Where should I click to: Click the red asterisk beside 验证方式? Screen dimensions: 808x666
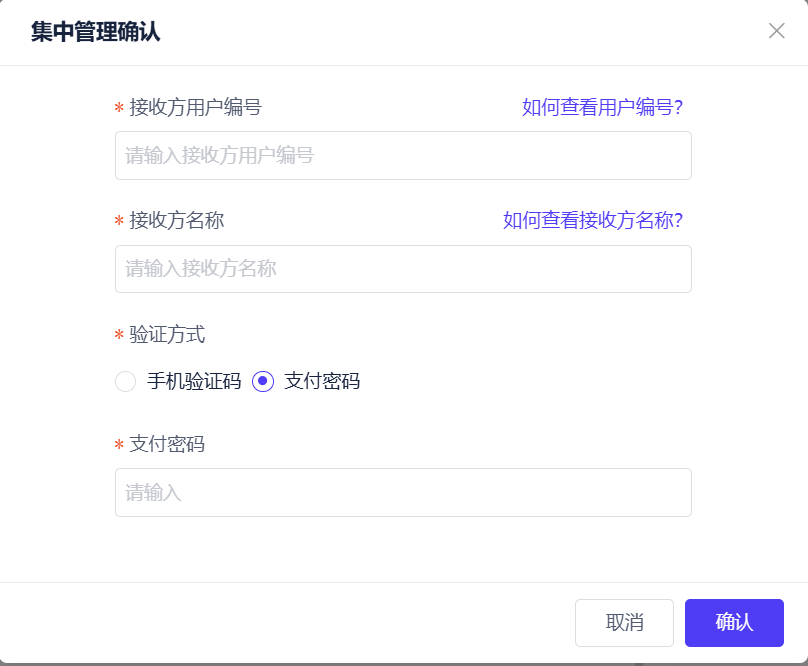tap(119, 335)
